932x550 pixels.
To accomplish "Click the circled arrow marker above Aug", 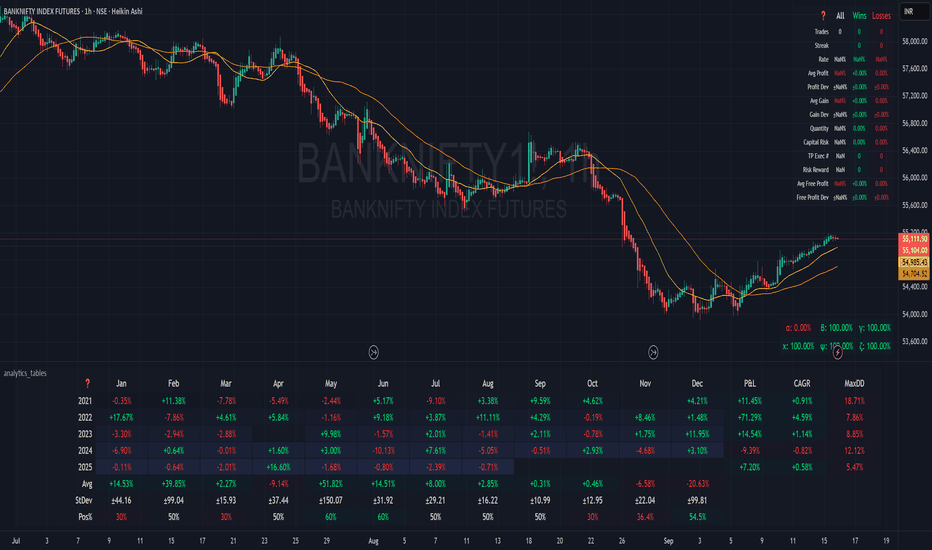I will coord(372,352).
